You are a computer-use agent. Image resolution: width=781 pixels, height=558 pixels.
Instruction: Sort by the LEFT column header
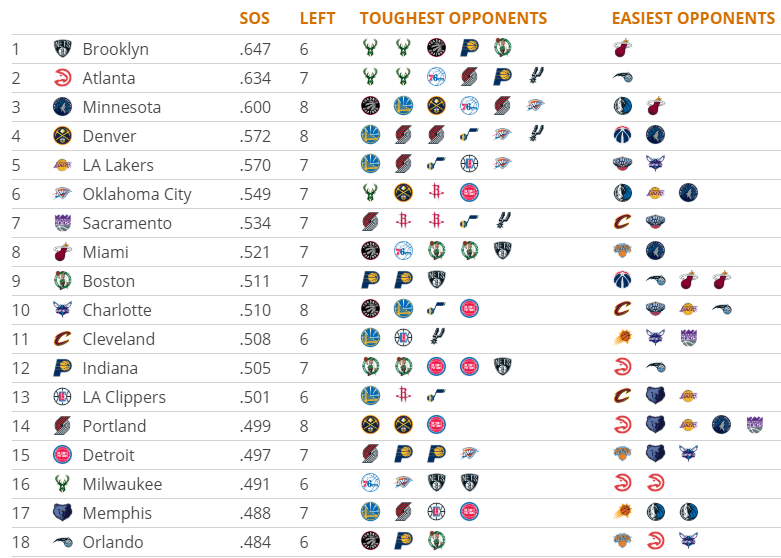317,18
